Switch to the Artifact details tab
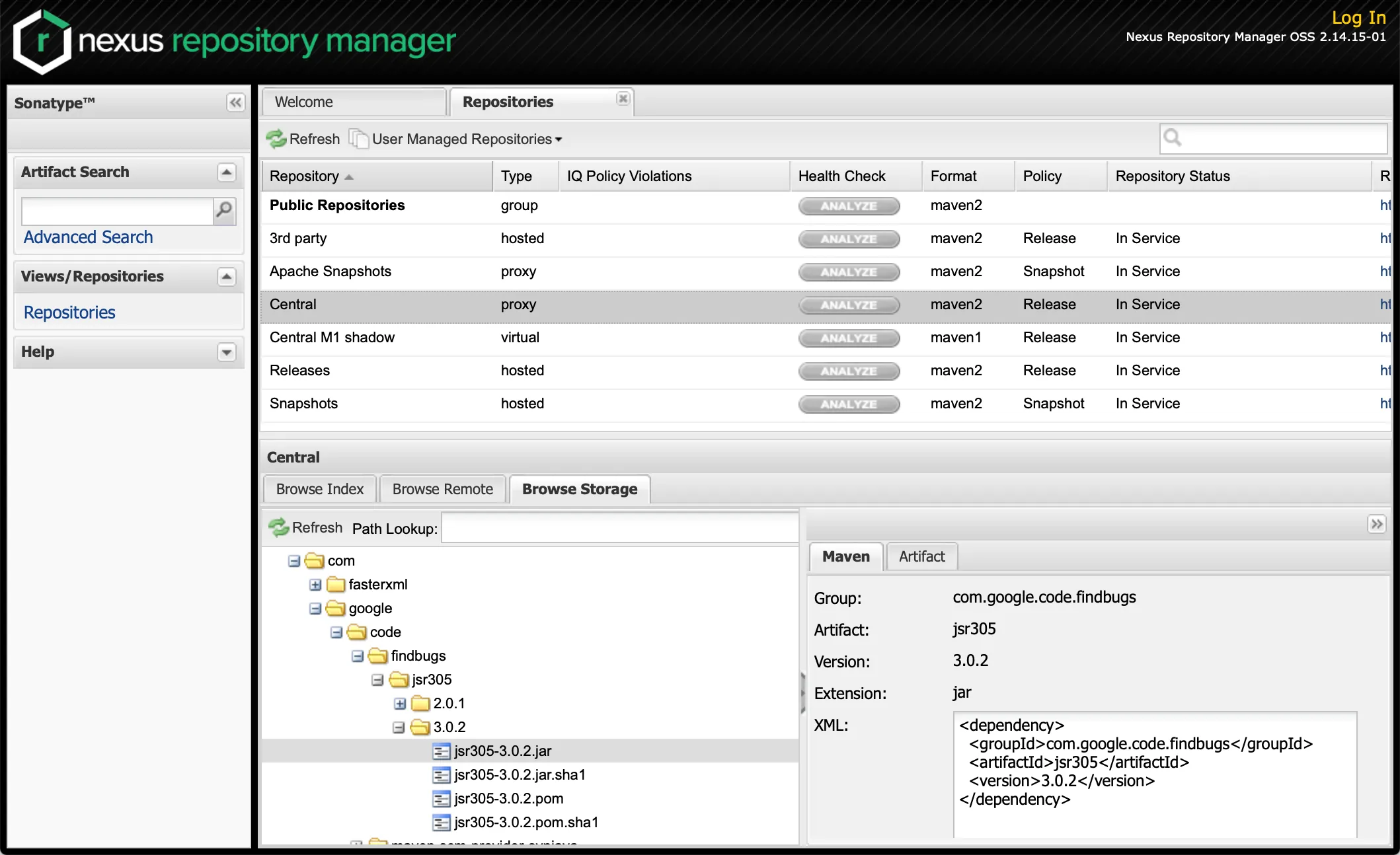 click(921, 556)
